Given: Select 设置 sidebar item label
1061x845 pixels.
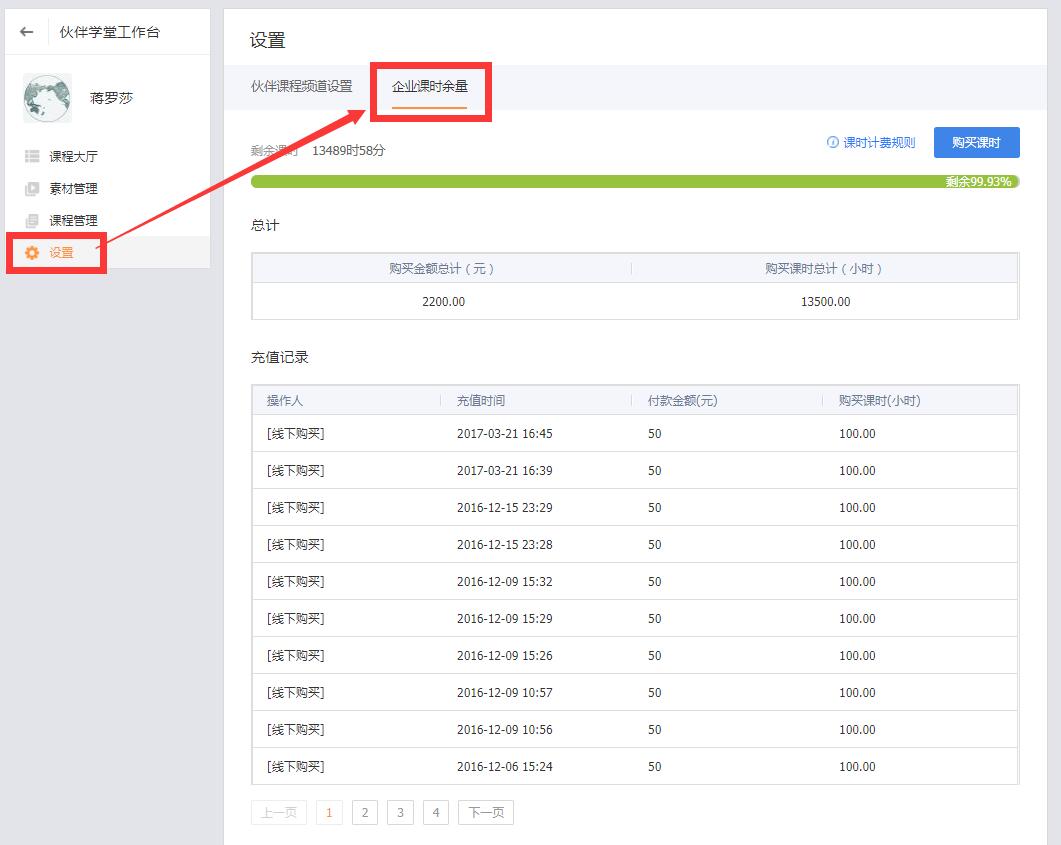Looking at the screenshot, I should coord(61,253).
